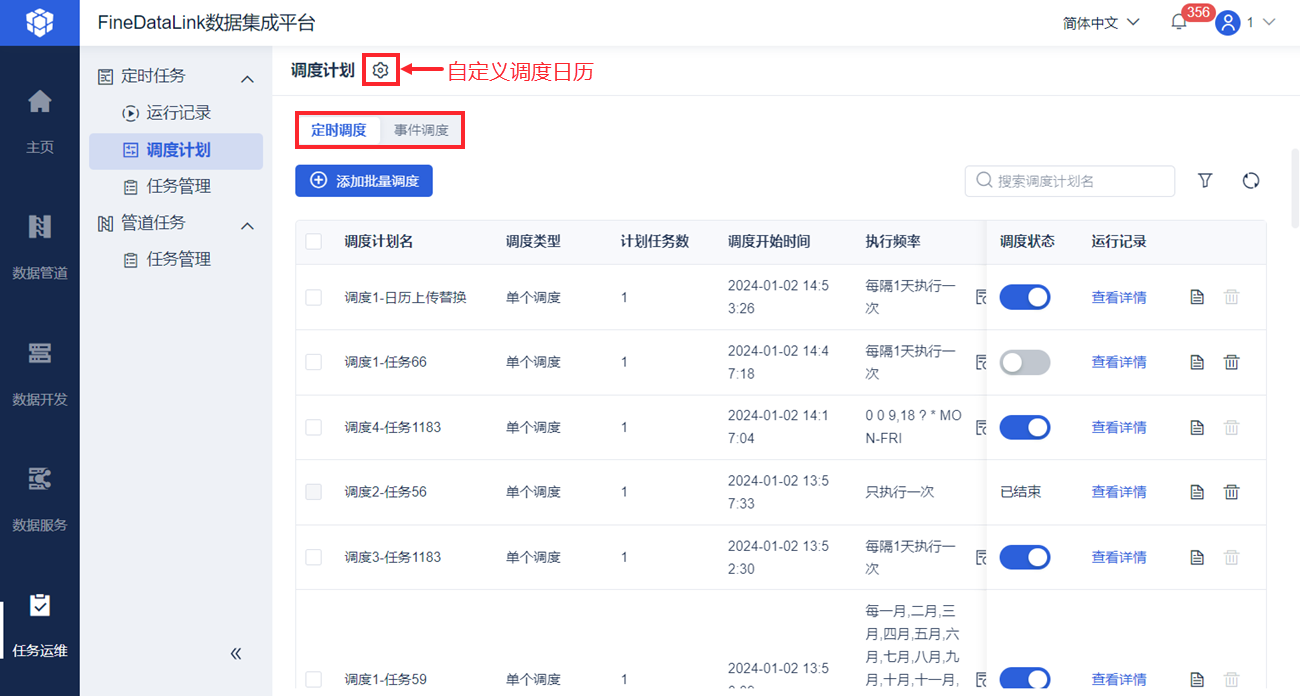Viewport: 1300px width, 696px height.
Task: Click the 只执行一次 frequency cell
Action: click(900, 492)
